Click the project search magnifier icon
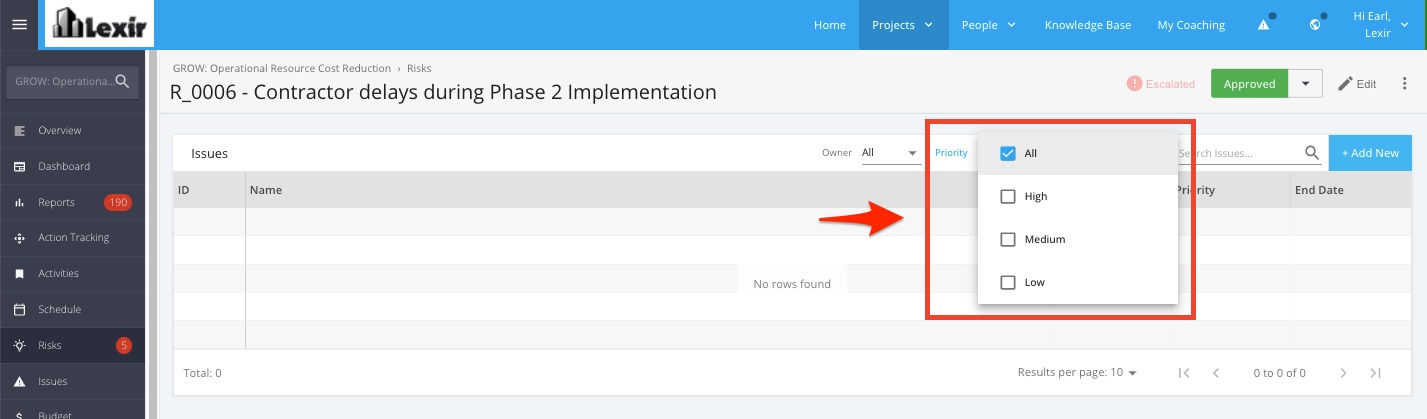Viewport: 1427px width, 419px height. 122,81
